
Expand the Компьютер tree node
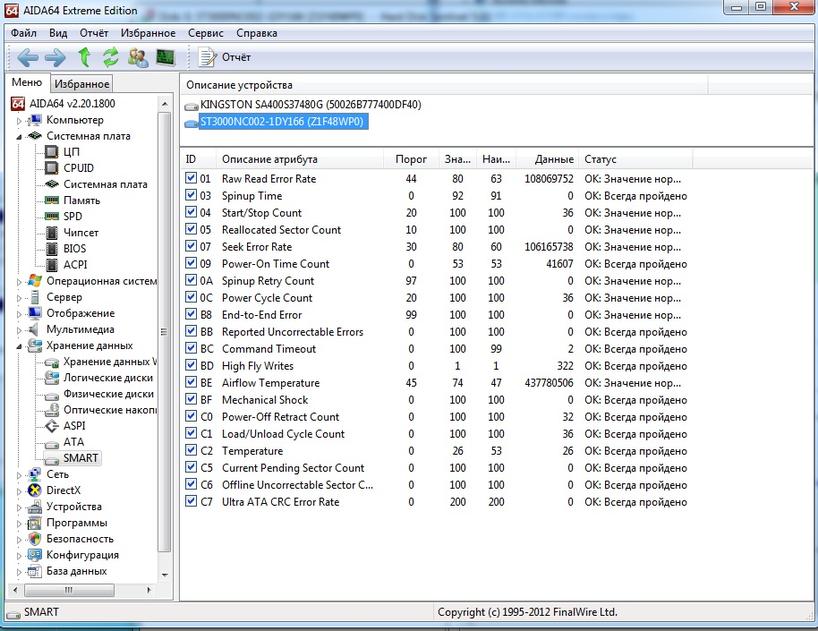[19, 121]
